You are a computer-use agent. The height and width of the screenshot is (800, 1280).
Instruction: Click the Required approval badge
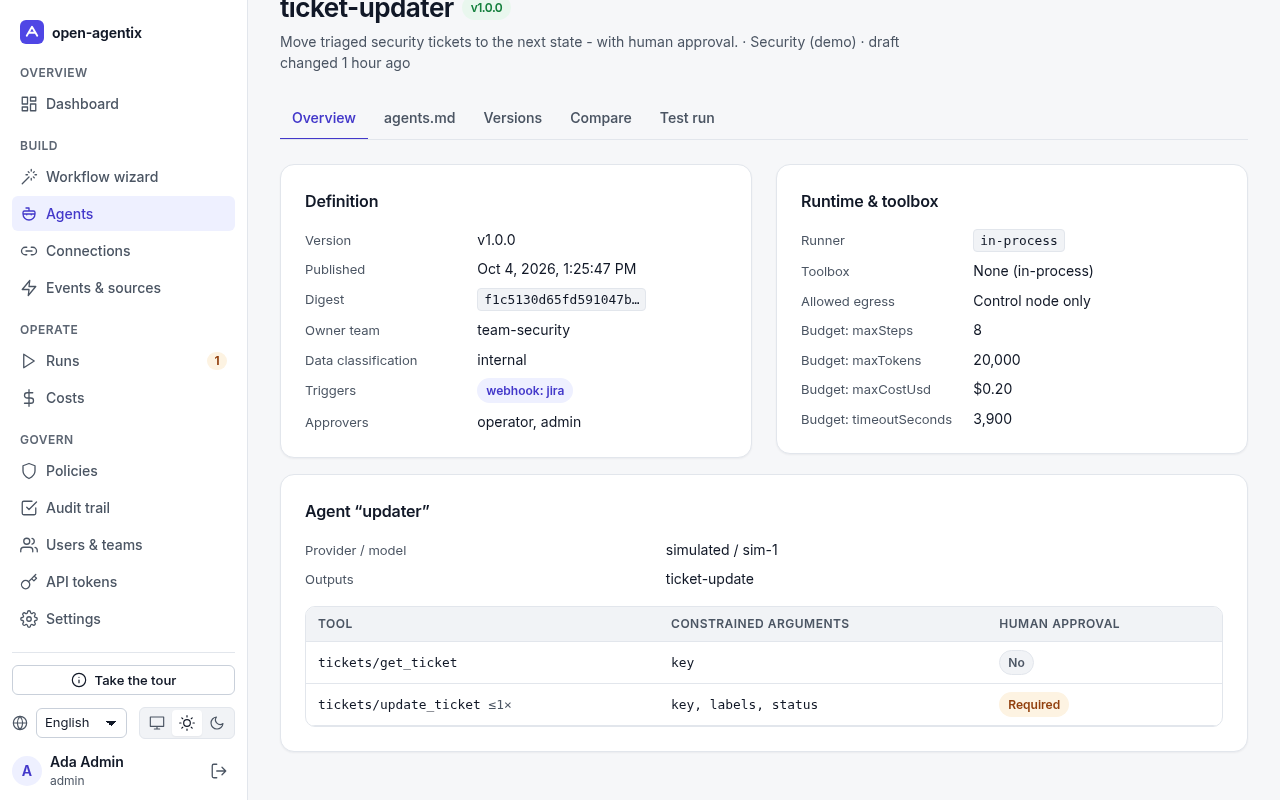click(1034, 705)
